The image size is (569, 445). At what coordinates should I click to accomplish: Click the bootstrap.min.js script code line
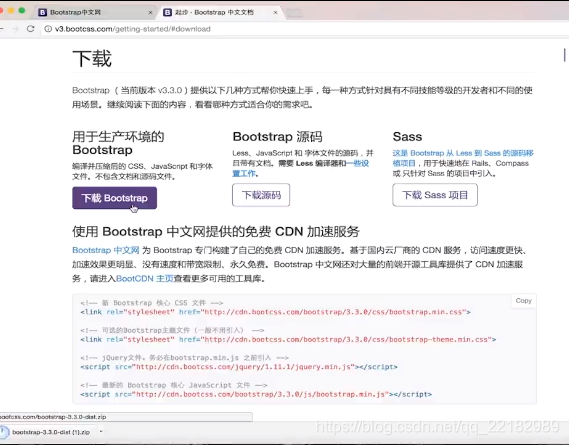tap(256, 394)
